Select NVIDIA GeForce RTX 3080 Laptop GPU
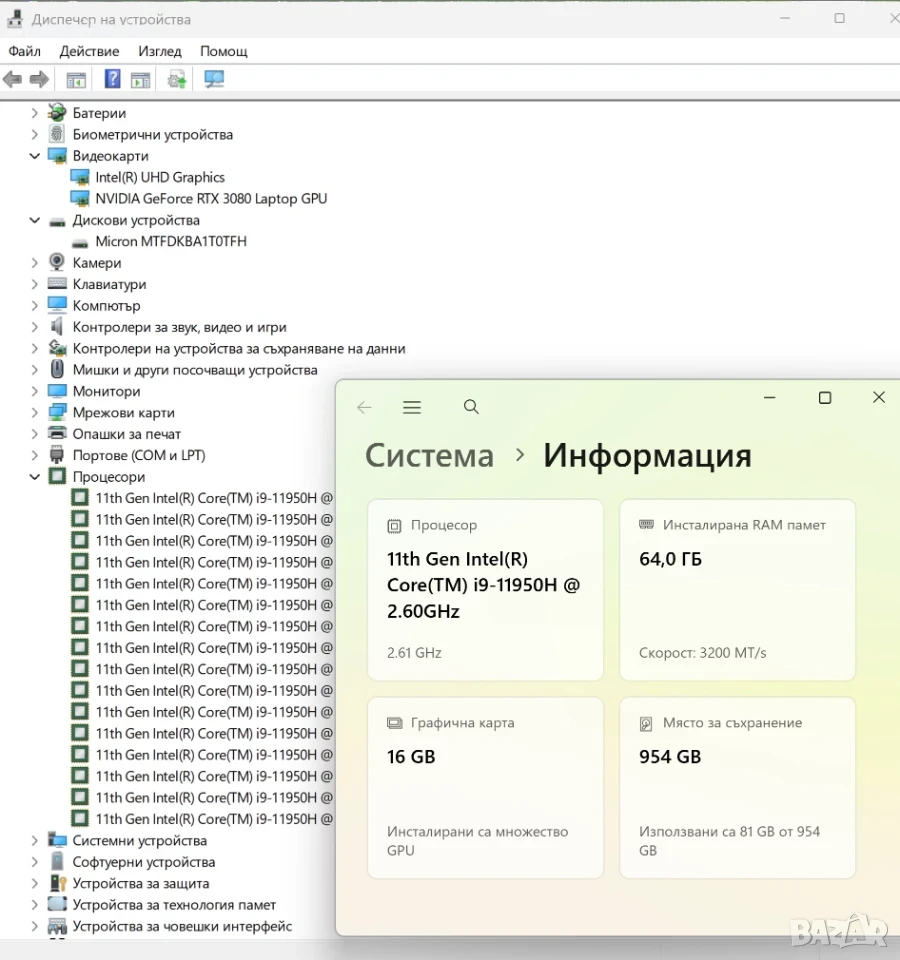The height and width of the screenshot is (960, 900). tap(211, 199)
